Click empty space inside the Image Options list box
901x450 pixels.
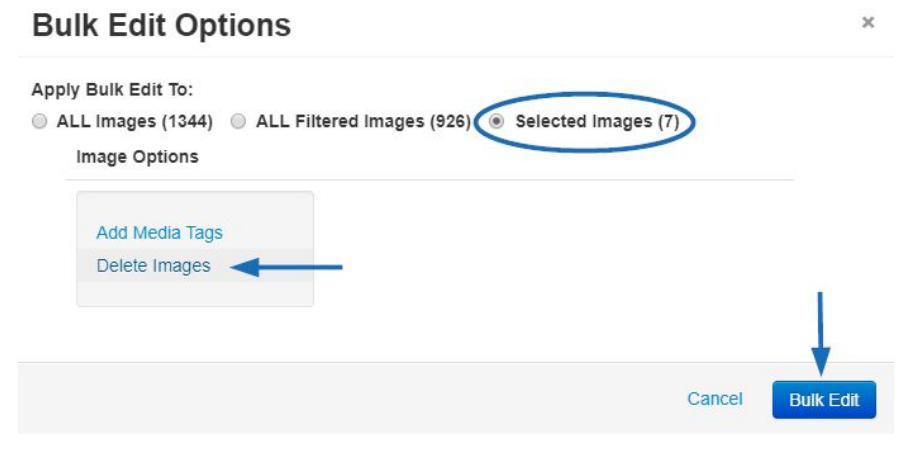195,294
